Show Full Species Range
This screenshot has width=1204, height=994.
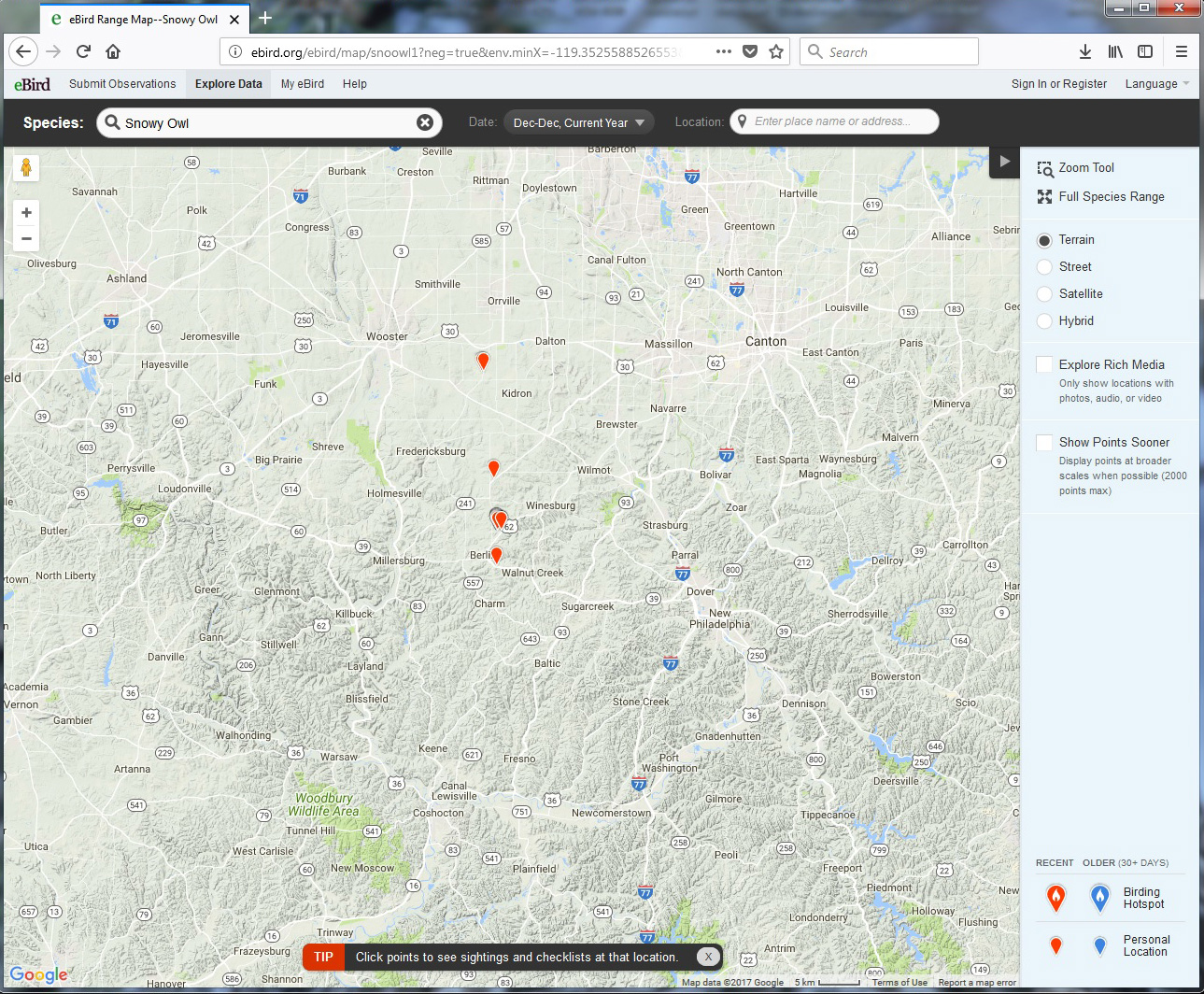(1100, 197)
